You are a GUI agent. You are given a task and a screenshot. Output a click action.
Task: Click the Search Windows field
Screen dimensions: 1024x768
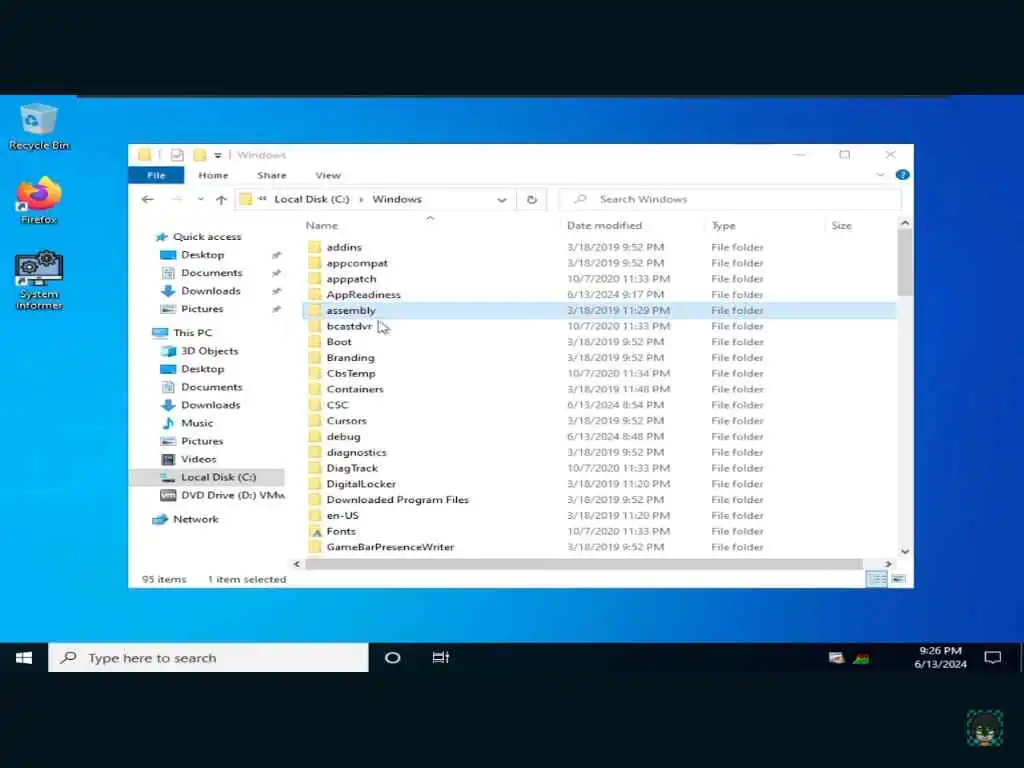pyautogui.click(x=730, y=199)
